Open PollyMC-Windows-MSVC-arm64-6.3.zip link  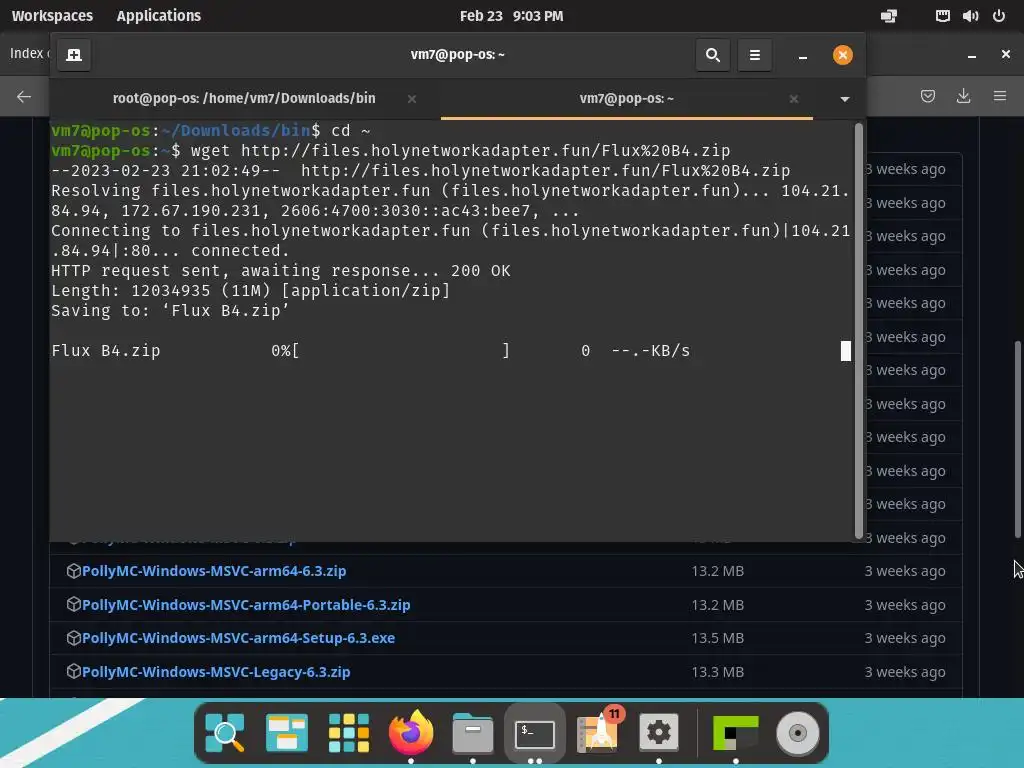click(214, 571)
